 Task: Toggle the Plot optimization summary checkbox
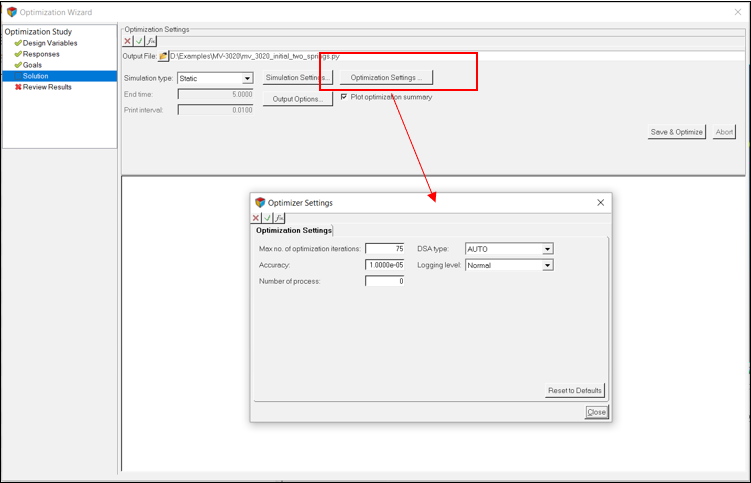[343, 97]
